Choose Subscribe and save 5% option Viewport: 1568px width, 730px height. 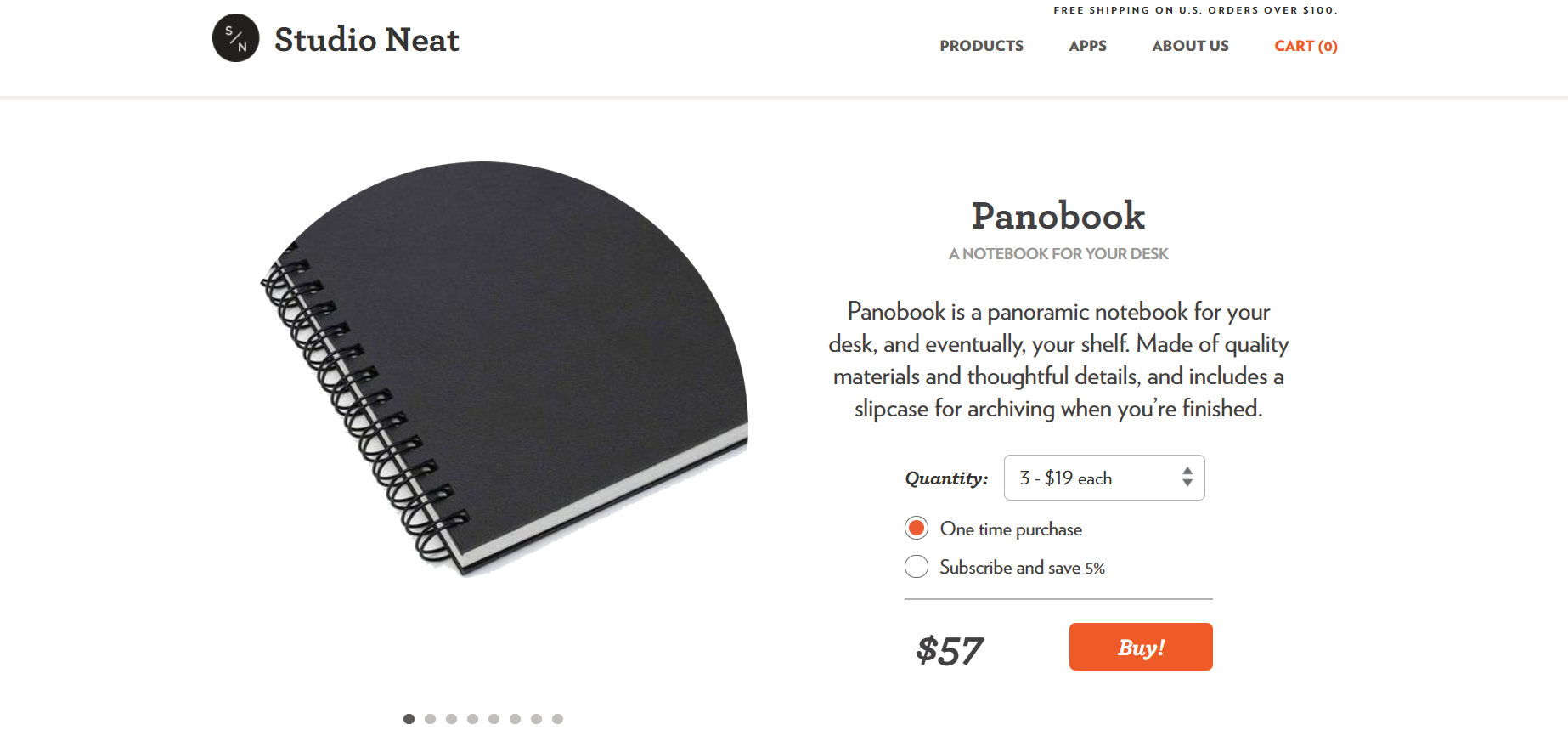(x=917, y=567)
